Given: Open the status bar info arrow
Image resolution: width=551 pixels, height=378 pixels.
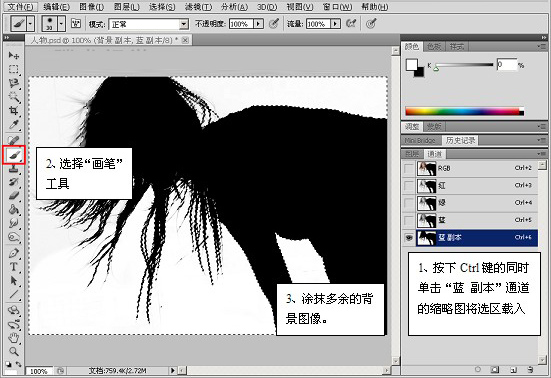Looking at the screenshot, I should tap(173, 370).
